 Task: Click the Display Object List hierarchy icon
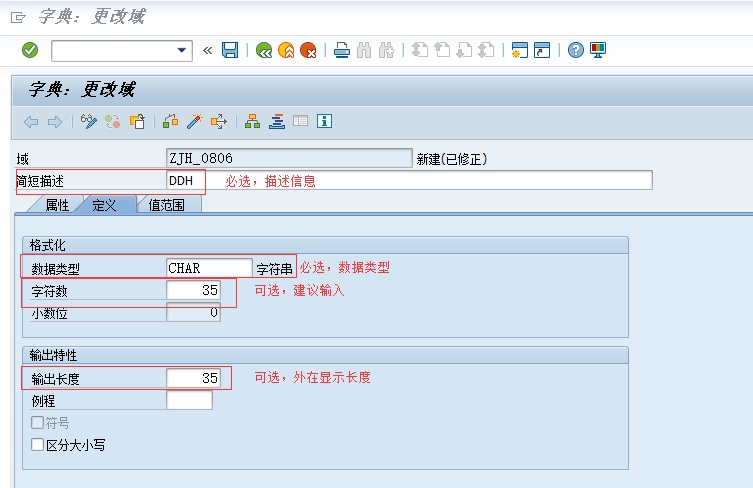click(x=252, y=122)
